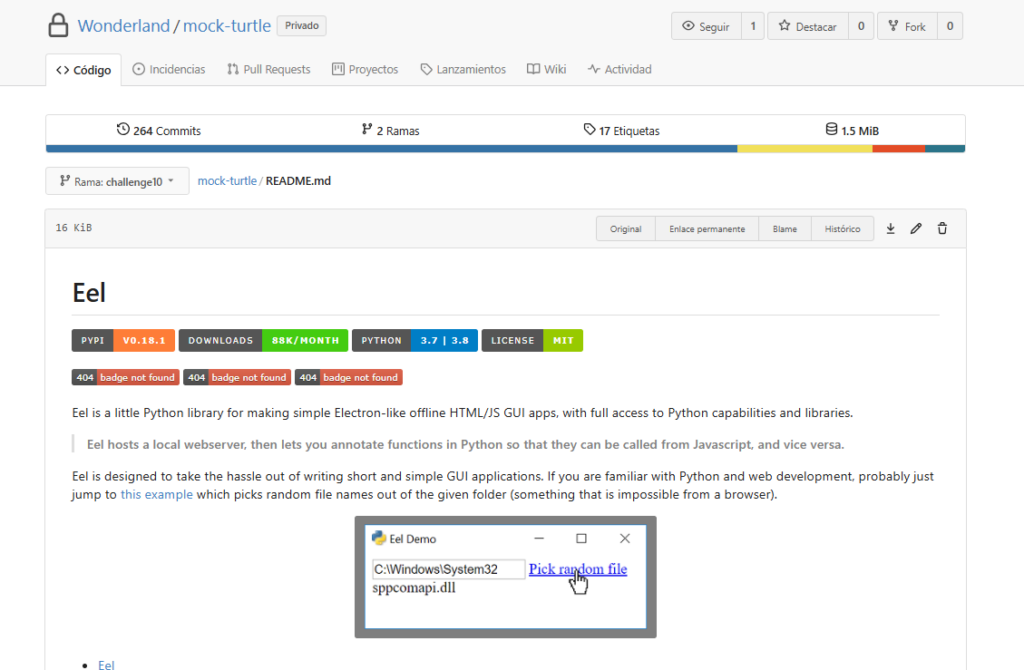The image size is (1024, 670).
Task: Click the blue segment of language bar
Action: pos(392,149)
